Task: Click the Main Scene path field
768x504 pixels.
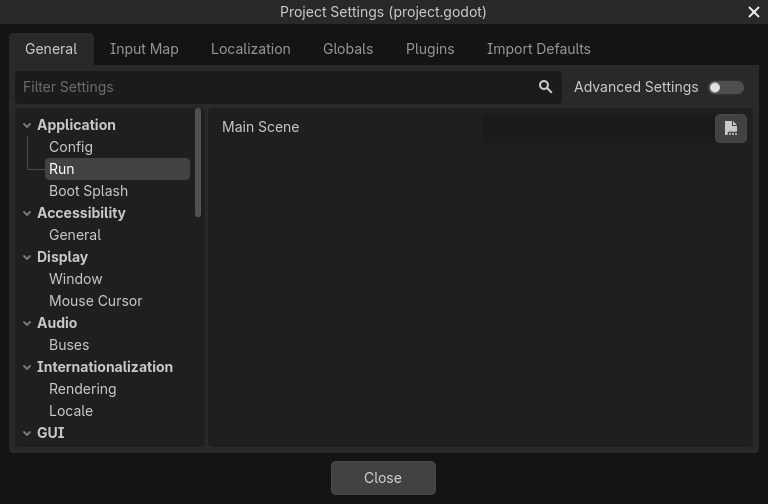Action: tap(596, 128)
